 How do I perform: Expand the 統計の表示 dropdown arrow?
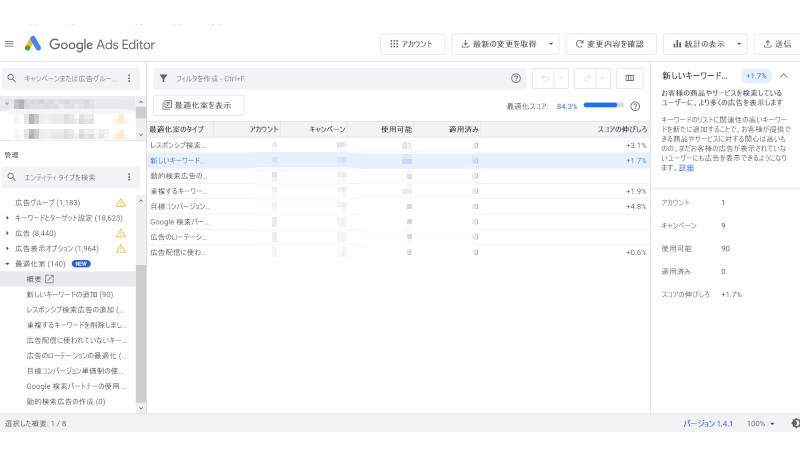(739, 44)
